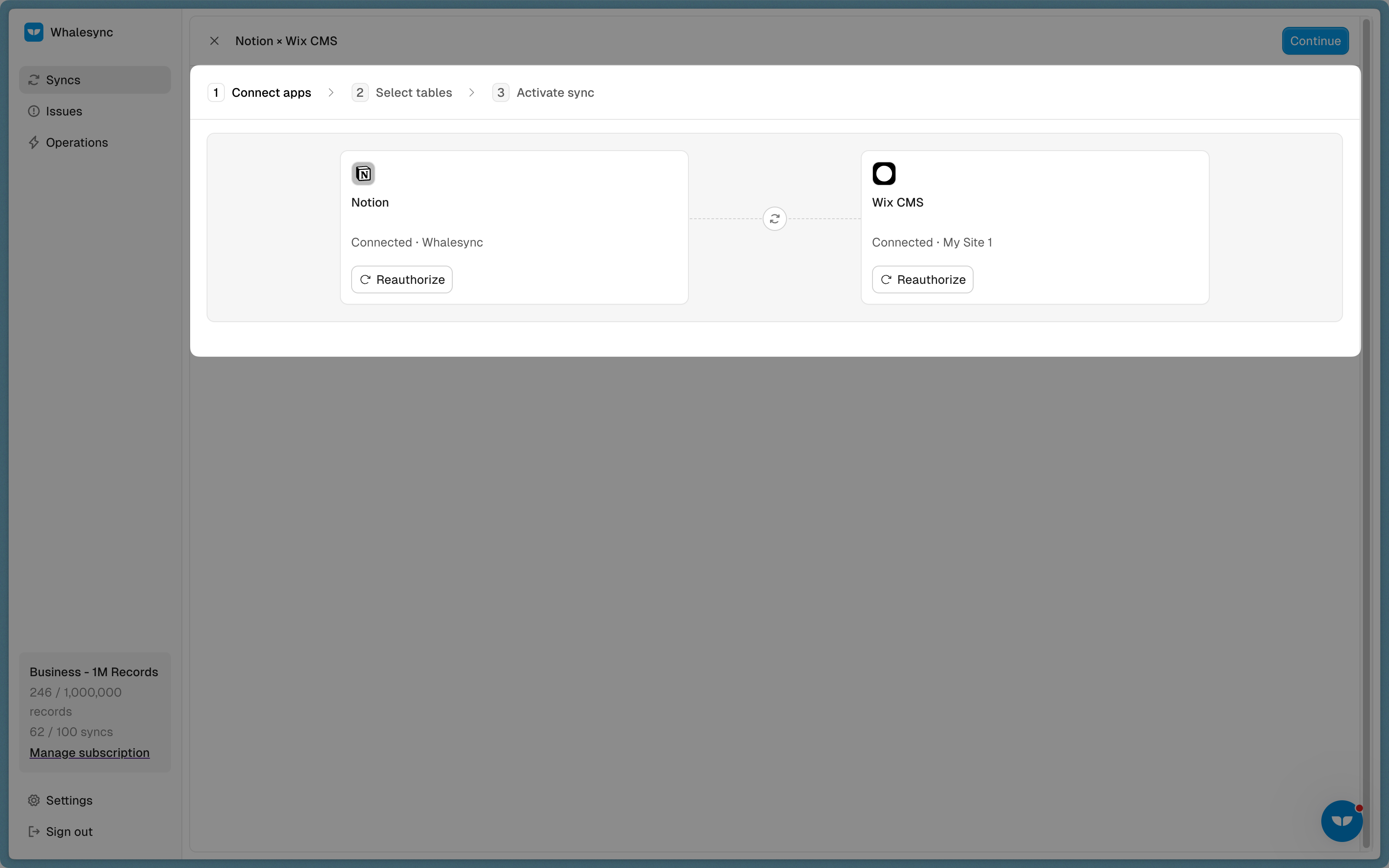Viewport: 1389px width, 868px height.
Task: Click the gear icon next to Settings
Action: (x=34, y=800)
